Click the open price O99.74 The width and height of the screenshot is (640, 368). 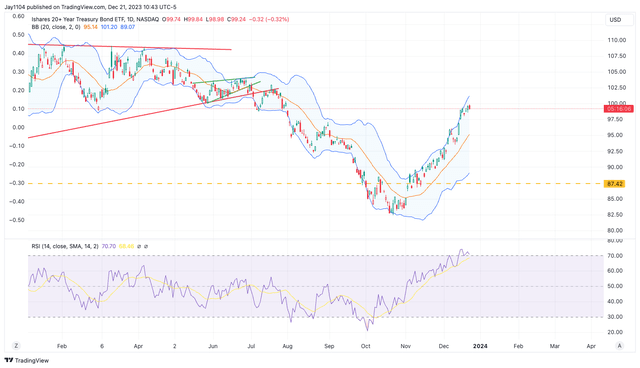coord(171,19)
